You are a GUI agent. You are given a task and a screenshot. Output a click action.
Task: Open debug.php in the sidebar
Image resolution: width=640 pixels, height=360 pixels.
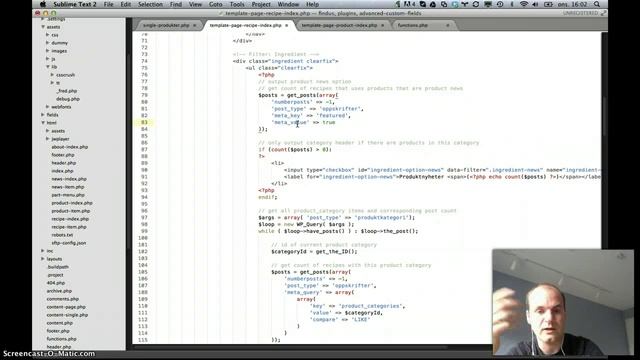click(x=68, y=99)
